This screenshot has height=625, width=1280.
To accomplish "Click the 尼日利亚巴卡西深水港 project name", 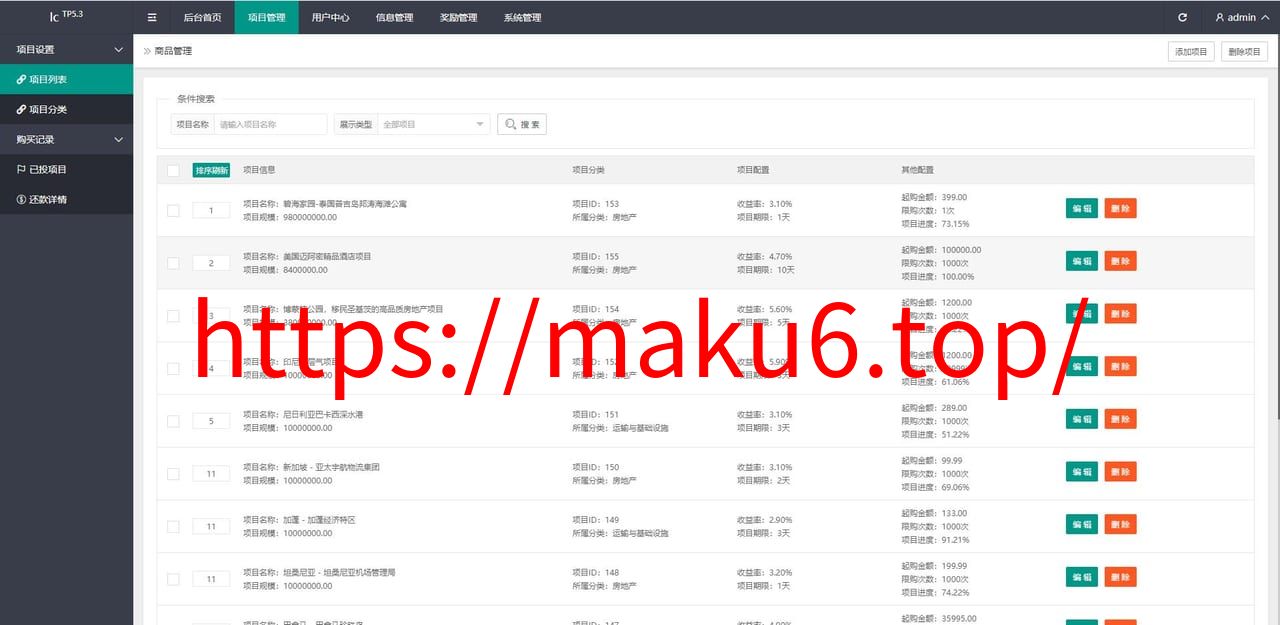I will 323,415.
